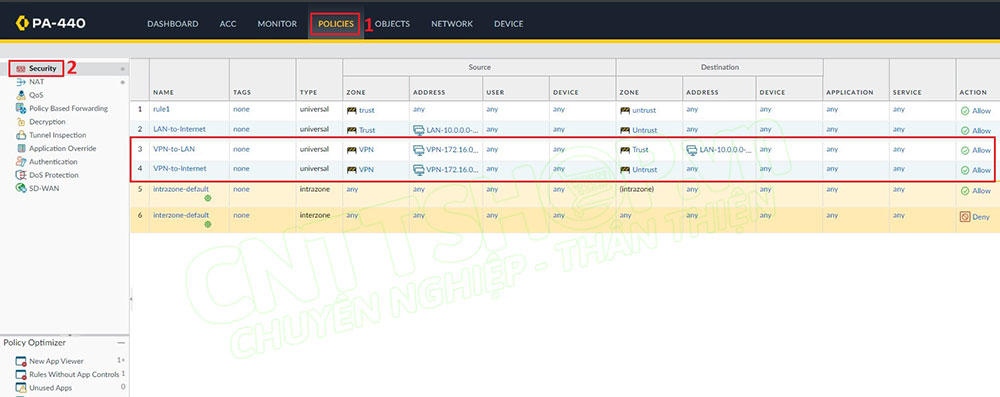Open the LAN-to-Internet rule
Viewport: 1000px width, 397px height.
(x=179, y=129)
